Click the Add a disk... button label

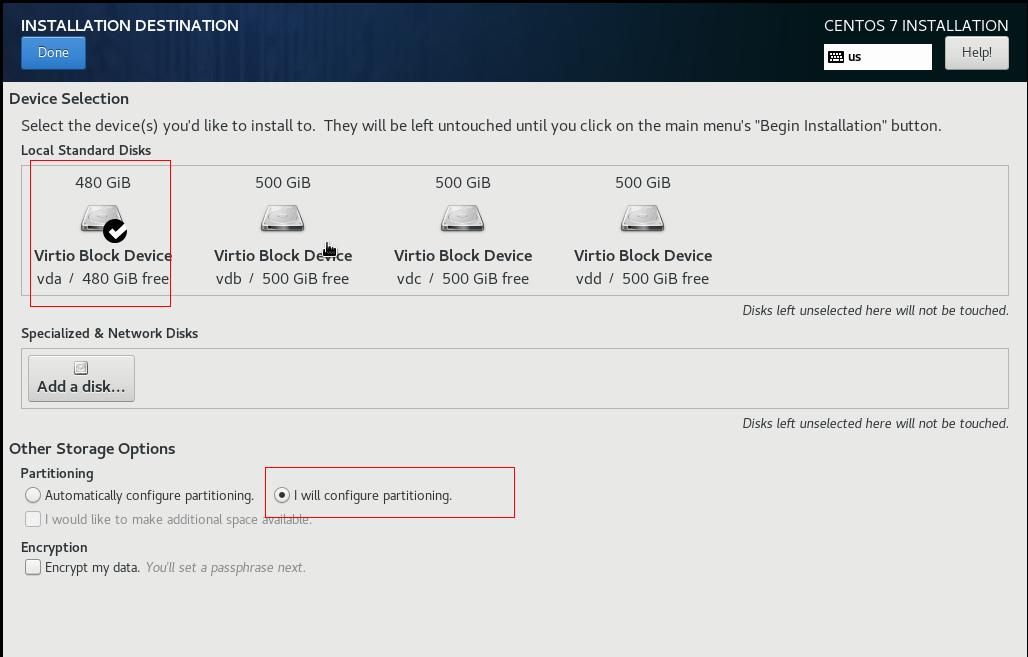[81, 386]
